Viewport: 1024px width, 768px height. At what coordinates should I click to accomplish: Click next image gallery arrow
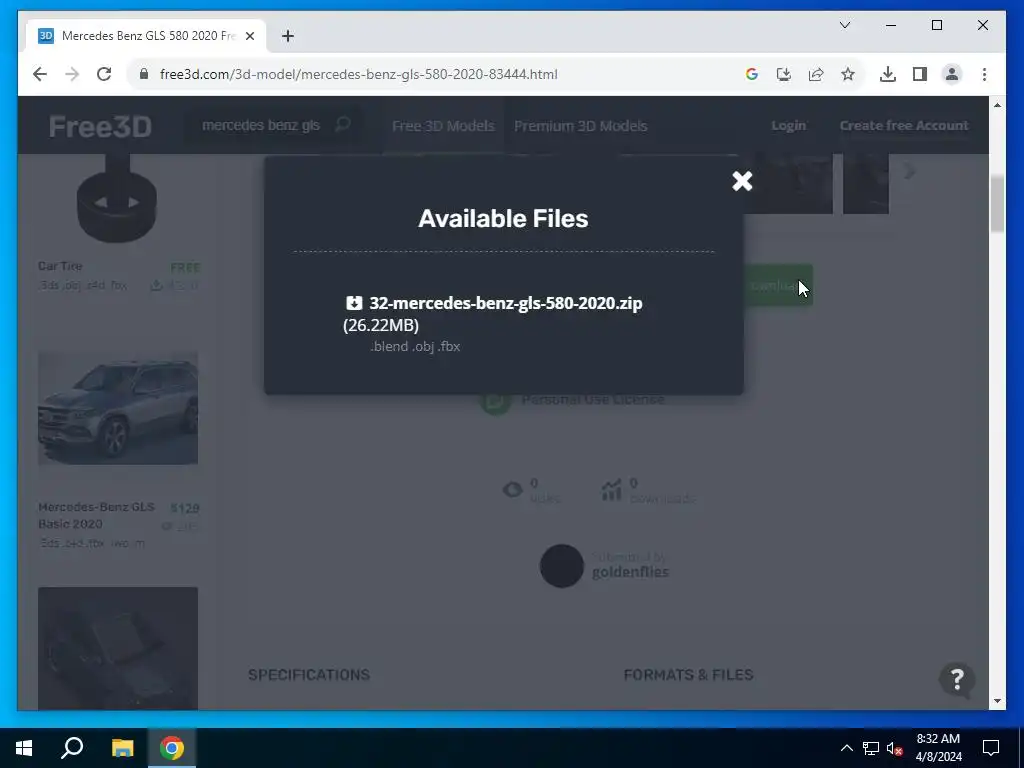pos(909,171)
